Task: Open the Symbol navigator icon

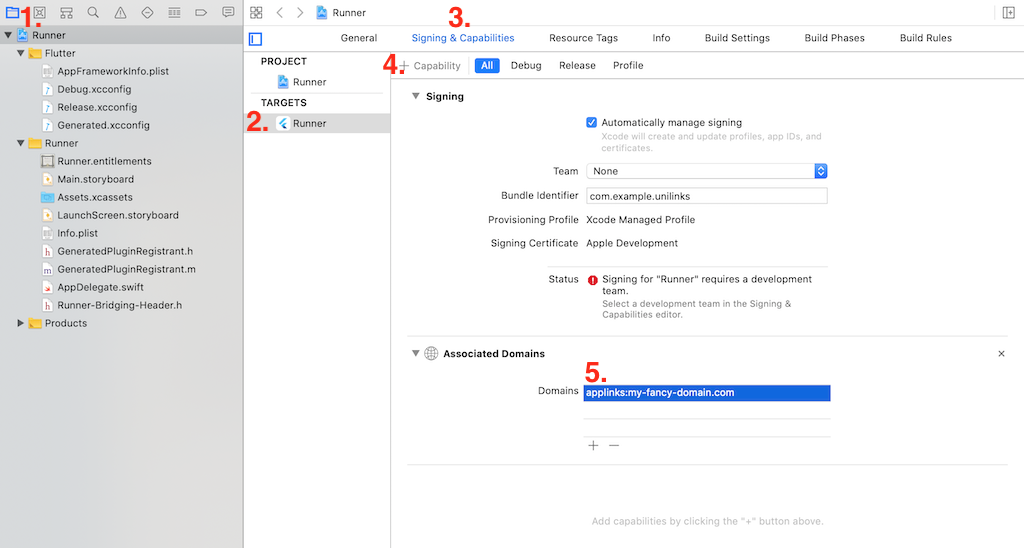Action: pyautogui.click(x=66, y=12)
